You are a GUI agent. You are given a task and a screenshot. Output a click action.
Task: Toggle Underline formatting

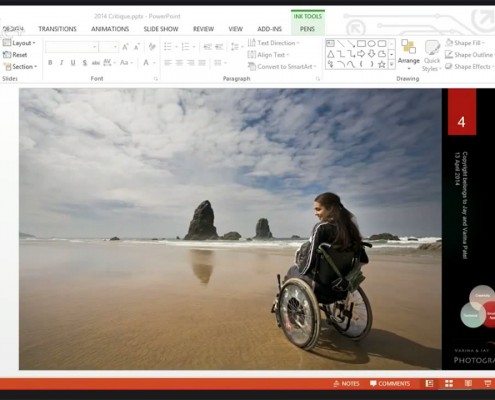click(x=73, y=62)
